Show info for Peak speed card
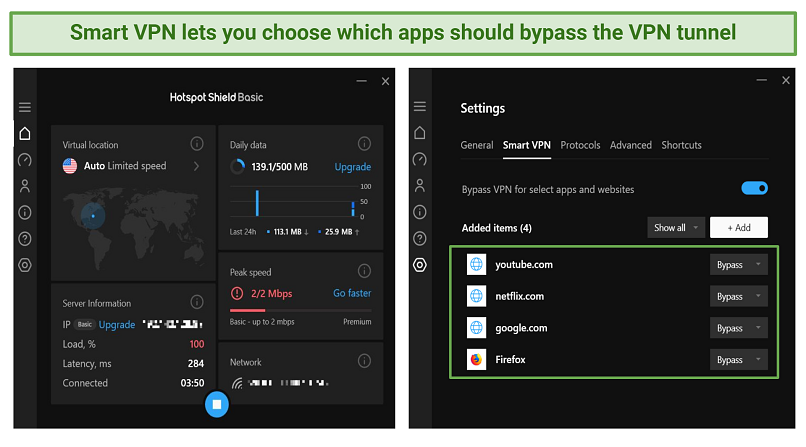Screen dimensions: 806x447 364,271
